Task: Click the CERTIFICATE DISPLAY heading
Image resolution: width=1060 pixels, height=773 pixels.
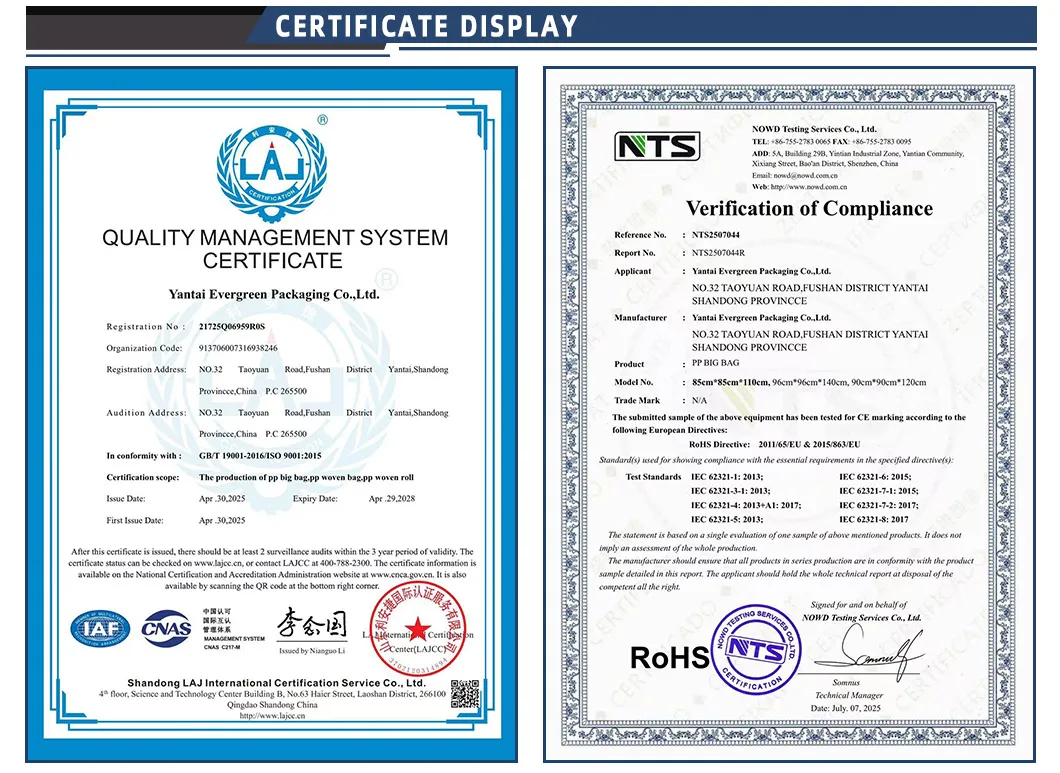Action: tap(426, 26)
